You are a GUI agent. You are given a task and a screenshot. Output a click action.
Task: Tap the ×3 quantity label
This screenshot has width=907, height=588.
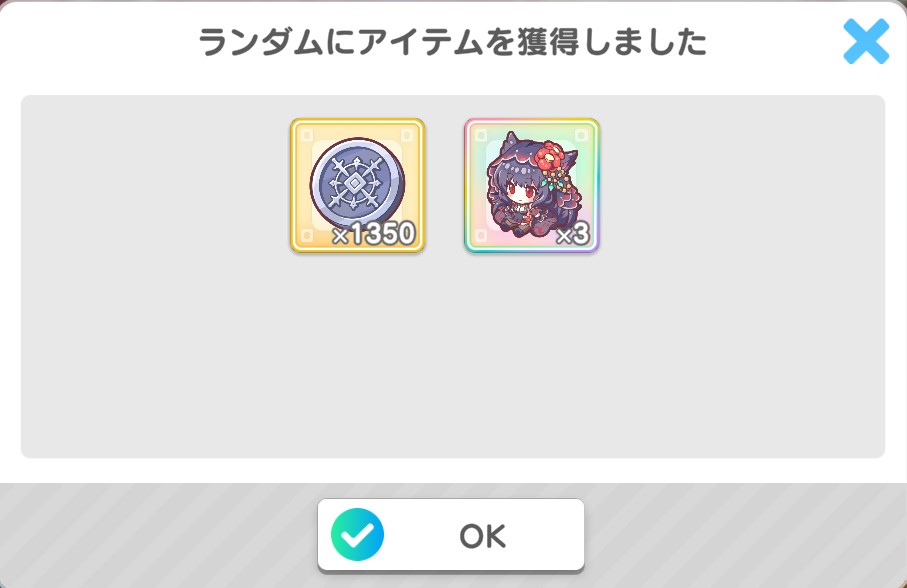coord(573,234)
